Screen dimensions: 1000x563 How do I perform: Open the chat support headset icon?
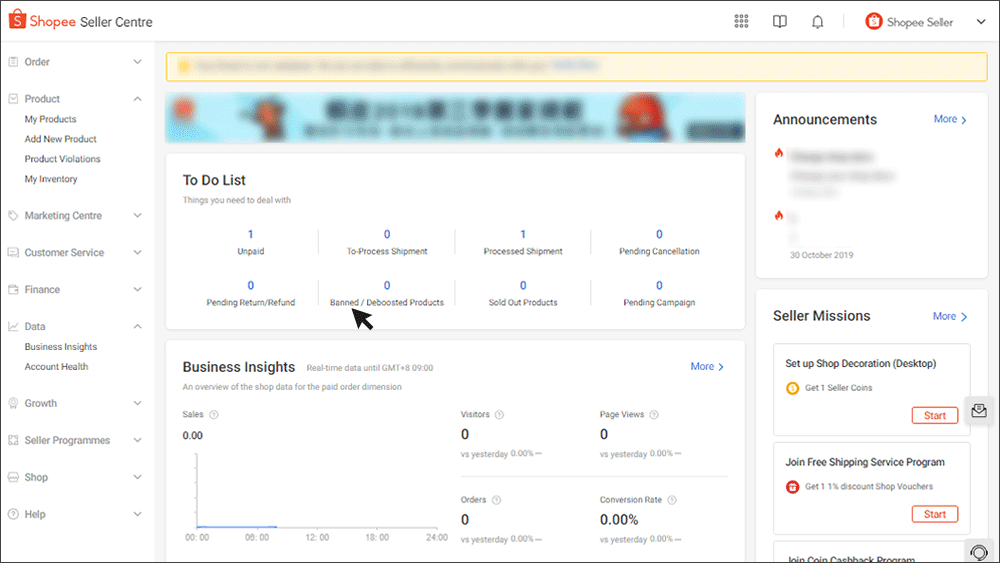point(979,552)
